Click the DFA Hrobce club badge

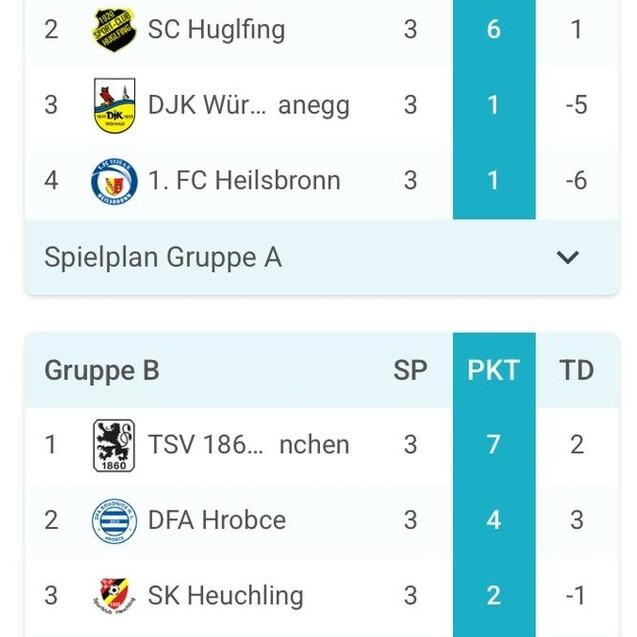point(114,520)
